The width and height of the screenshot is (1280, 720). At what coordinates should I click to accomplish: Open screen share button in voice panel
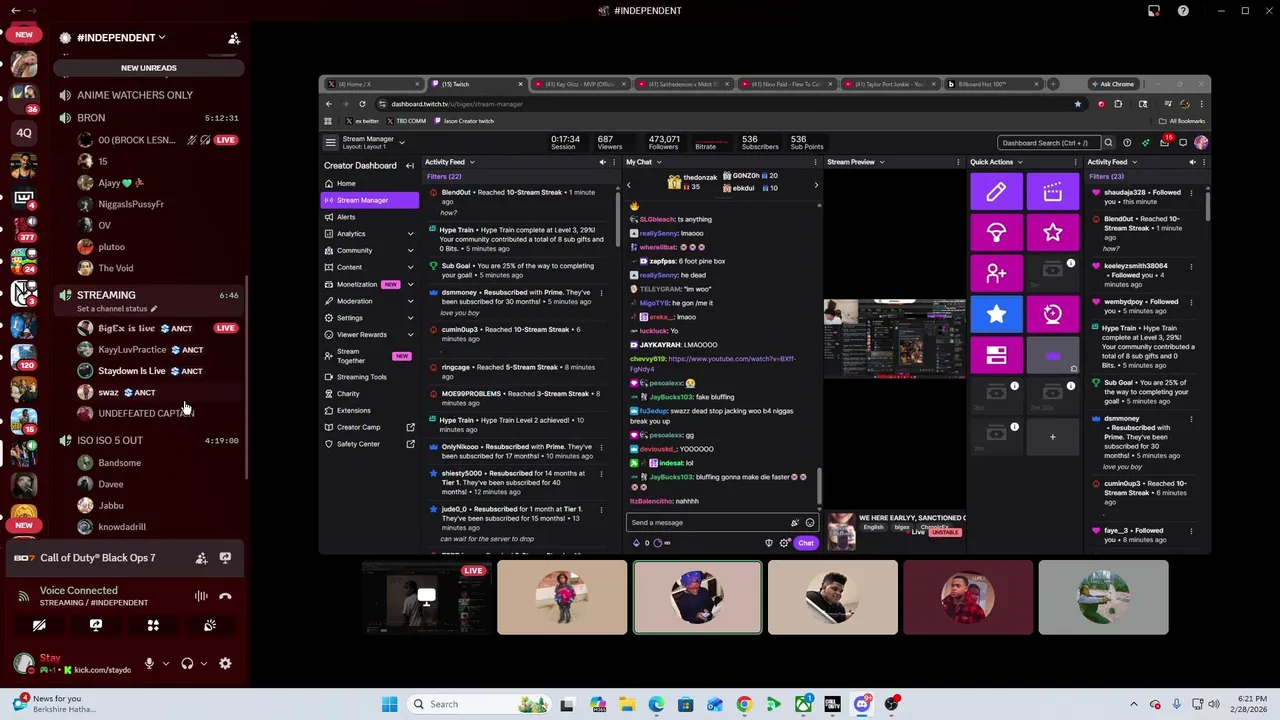[96, 625]
